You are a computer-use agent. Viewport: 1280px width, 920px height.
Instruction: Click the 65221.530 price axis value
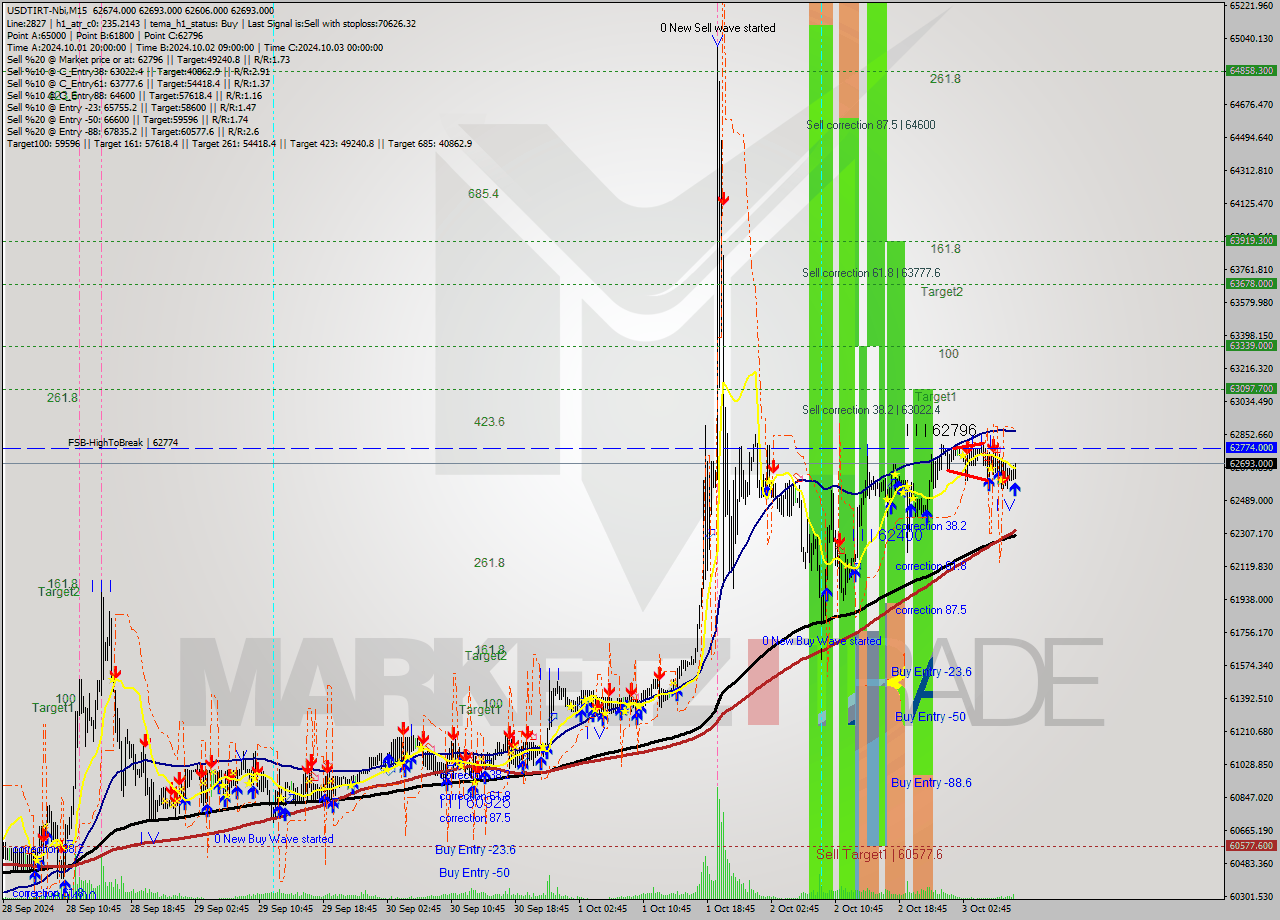point(1250,6)
